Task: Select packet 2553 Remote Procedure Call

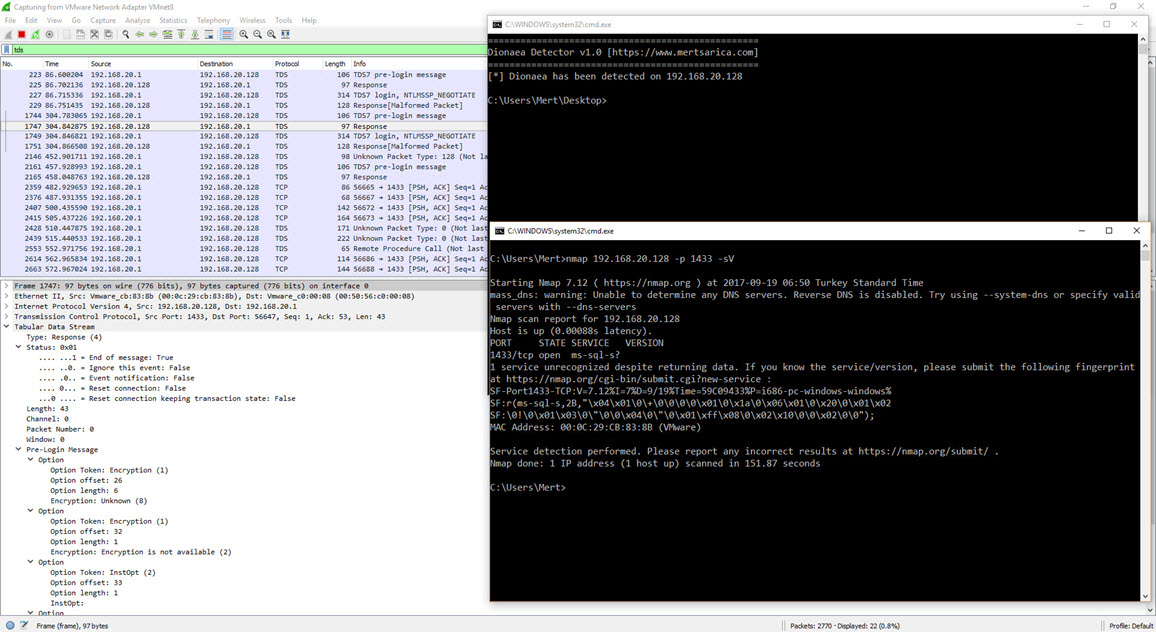Action: tap(244, 249)
